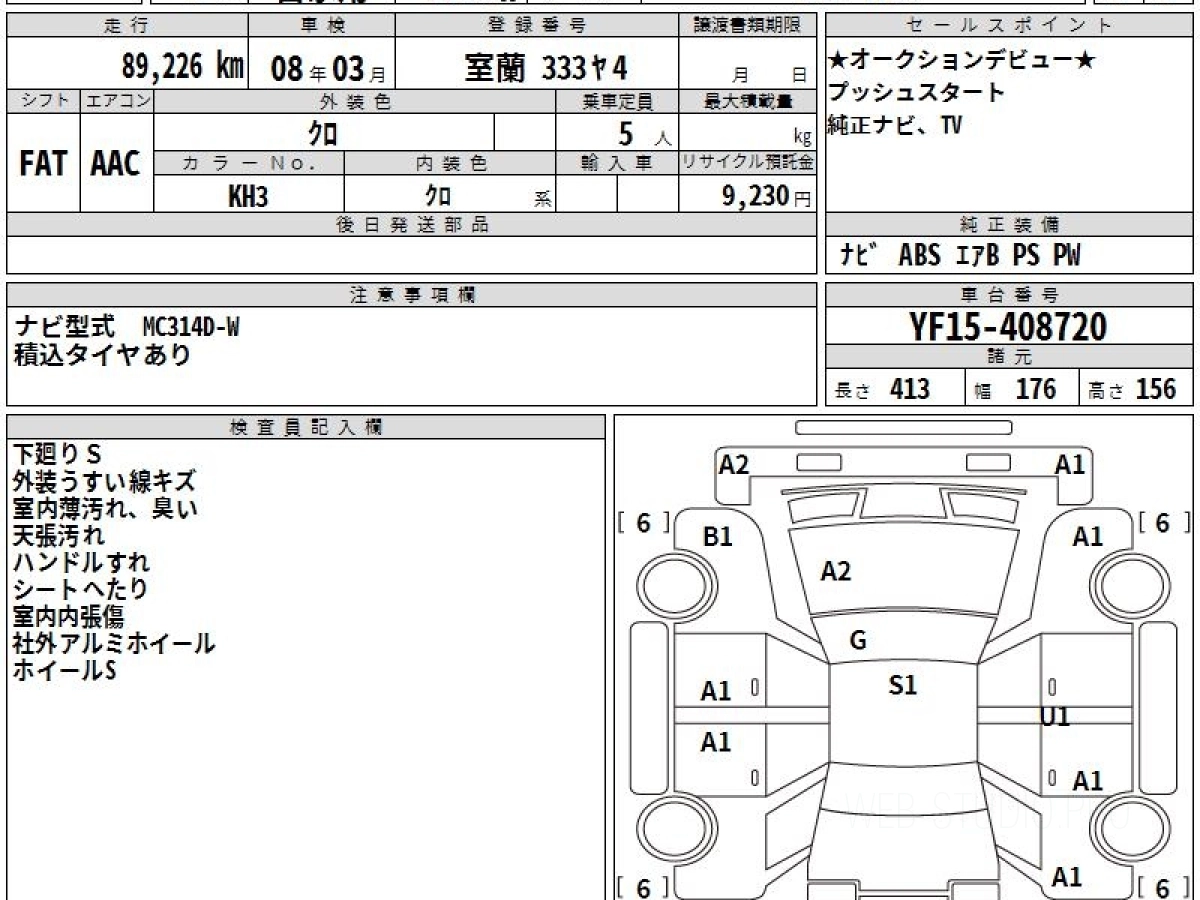Select the 室内薄汚れ、臭い note

click(x=105, y=509)
